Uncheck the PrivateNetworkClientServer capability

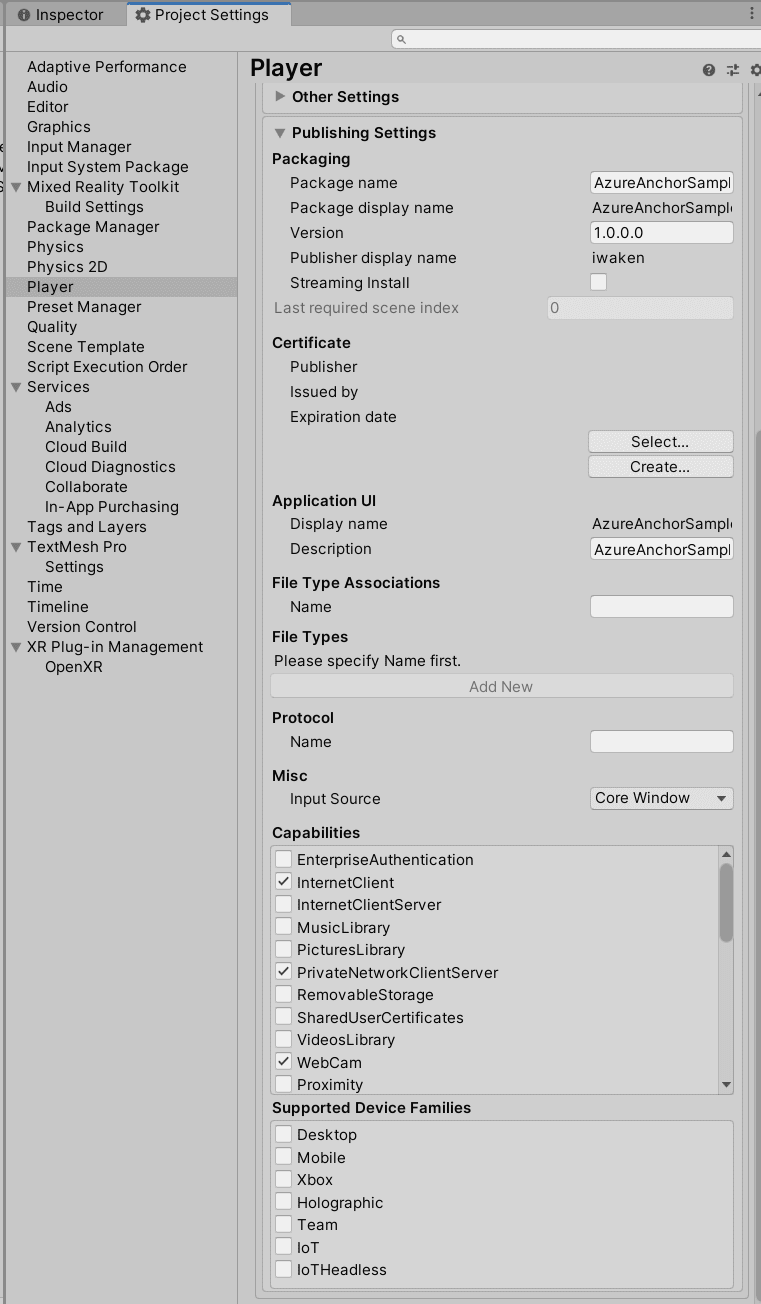pyautogui.click(x=284, y=972)
